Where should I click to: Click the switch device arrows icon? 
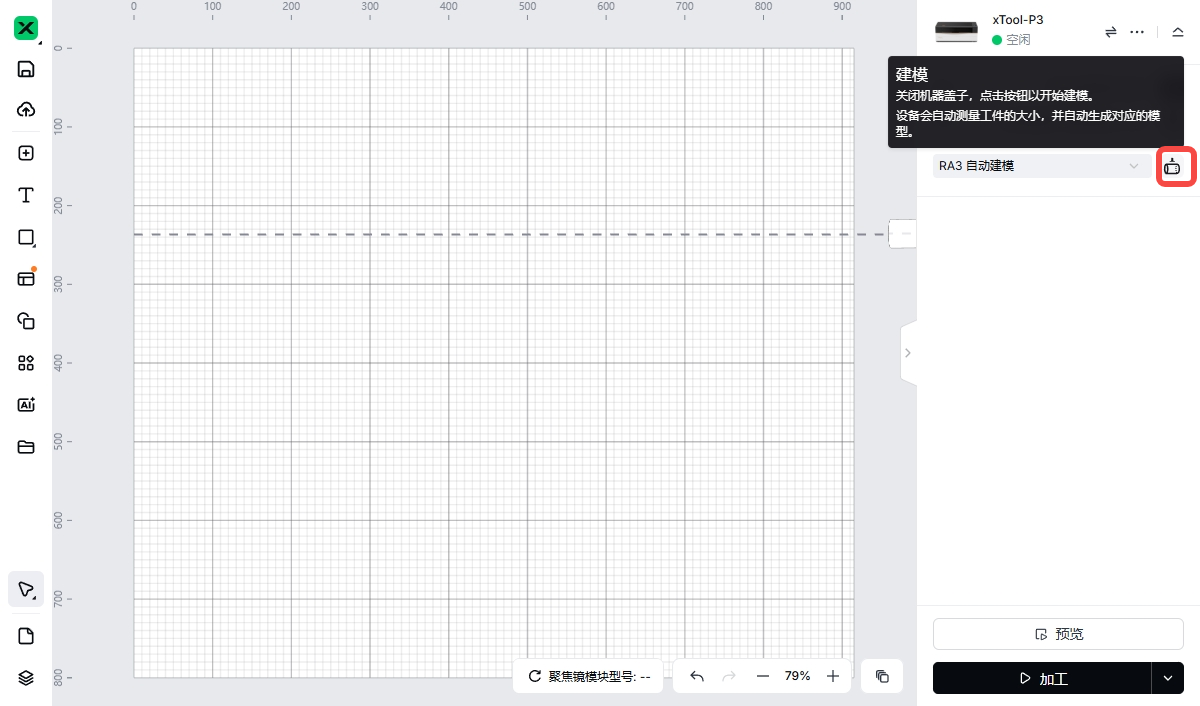tap(1110, 32)
